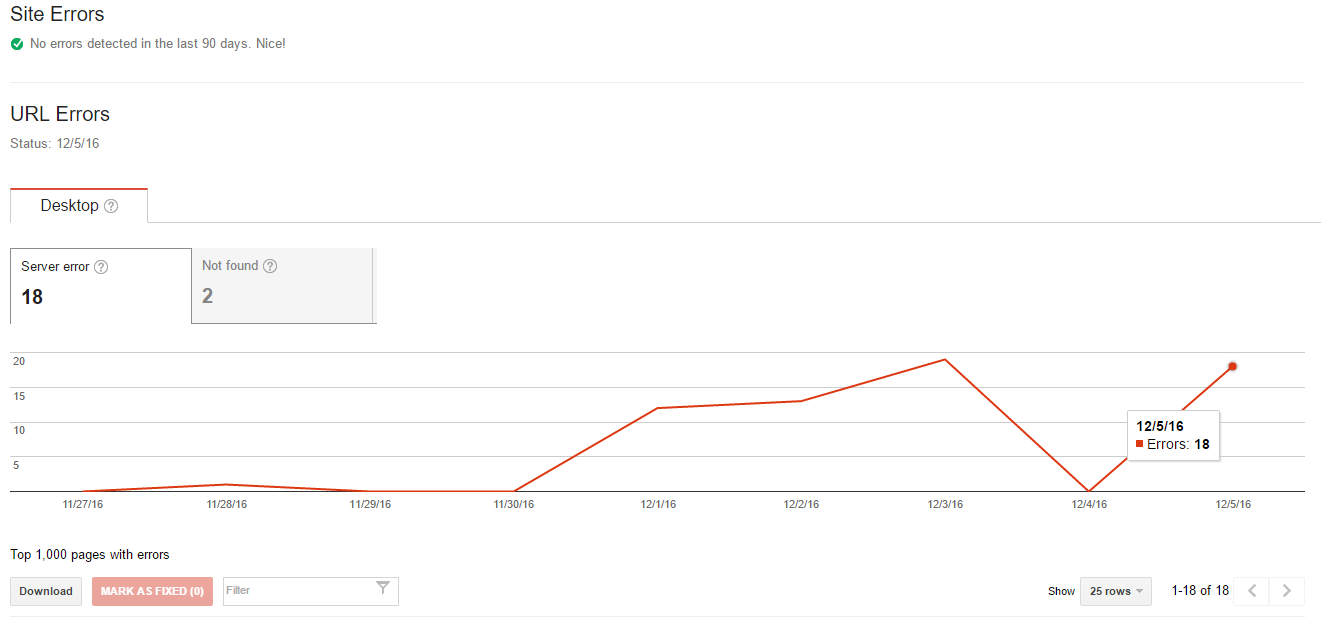The height and width of the screenshot is (619, 1337).
Task: Click the Download button
Action: pos(46,591)
